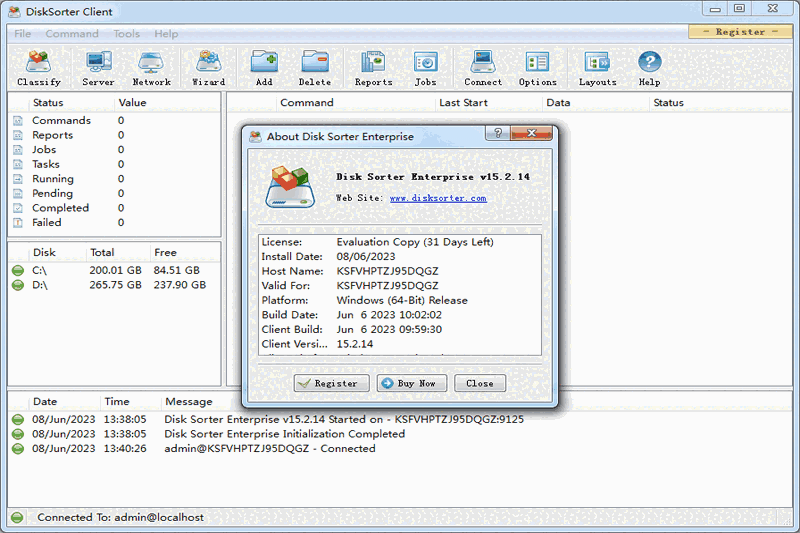Click the Tasks status row icon

click(x=18, y=164)
